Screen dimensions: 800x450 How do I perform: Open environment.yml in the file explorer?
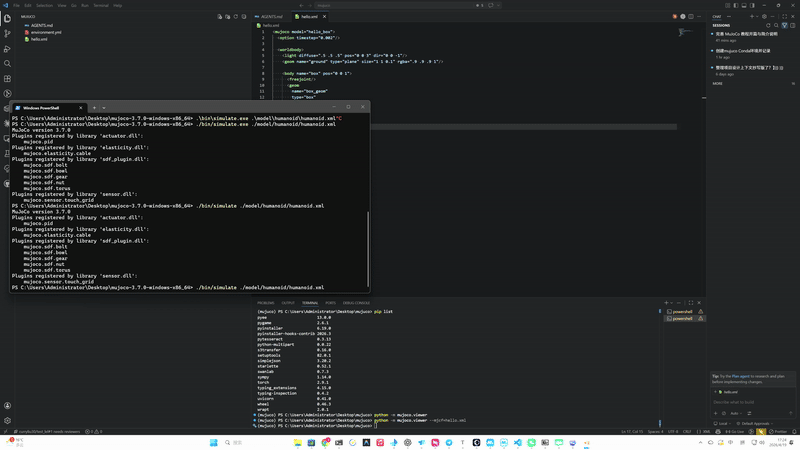click(45, 32)
